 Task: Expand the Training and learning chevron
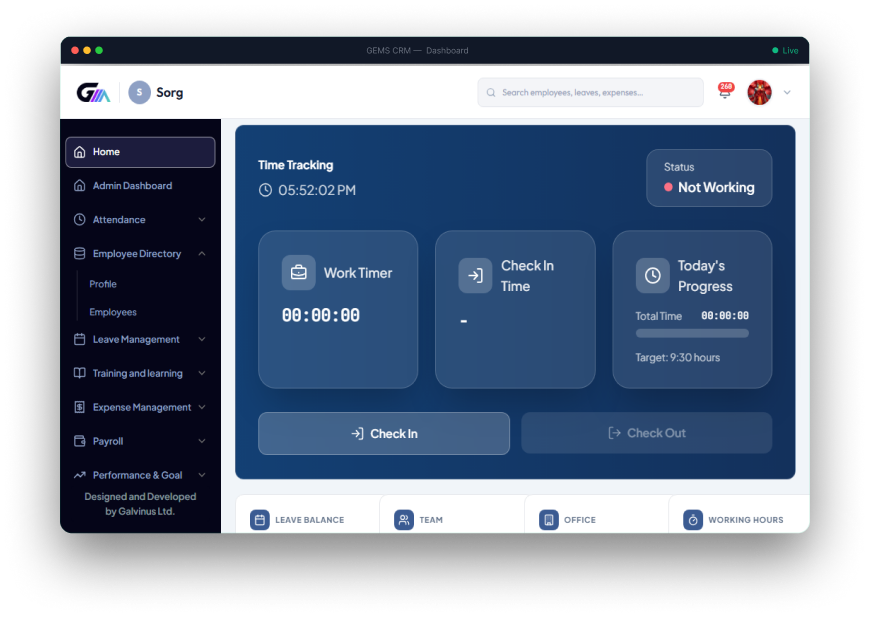pyautogui.click(x=202, y=373)
